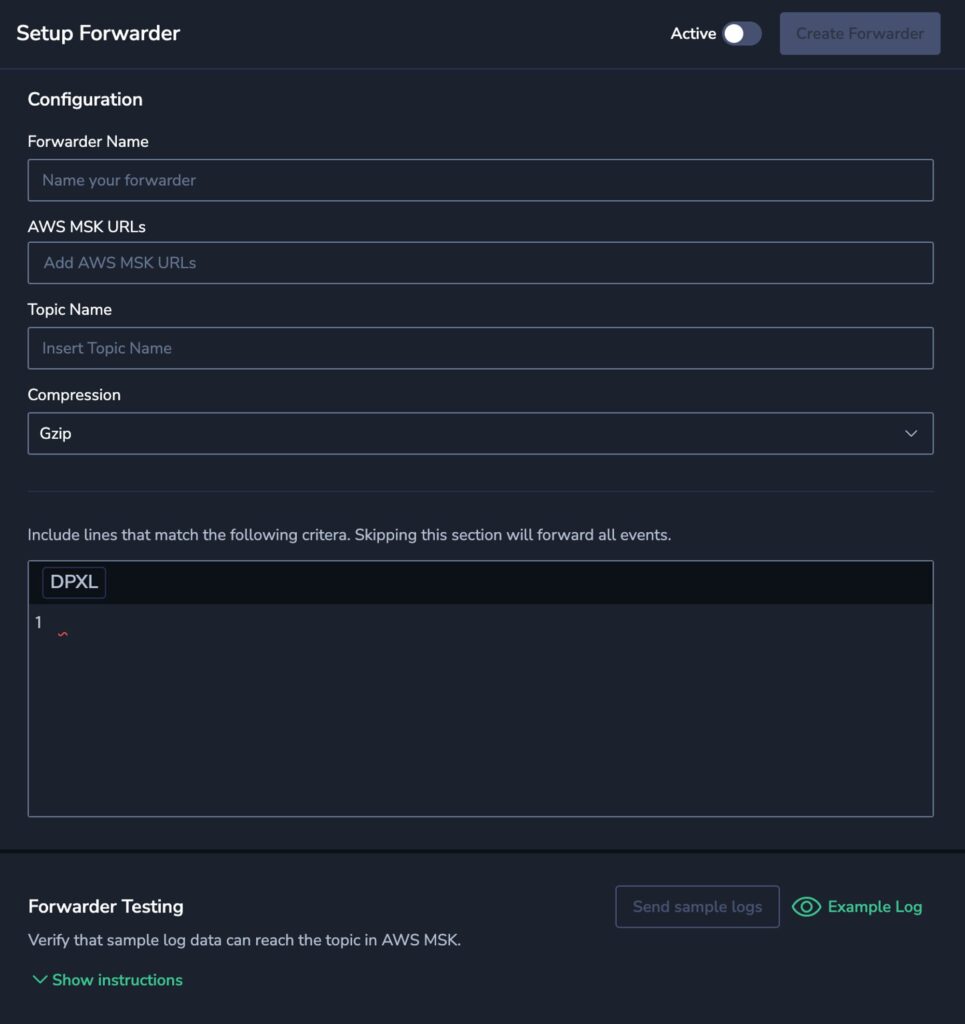Image resolution: width=965 pixels, height=1024 pixels.
Task: Click the Configuration section heading
Action: tap(85, 99)
